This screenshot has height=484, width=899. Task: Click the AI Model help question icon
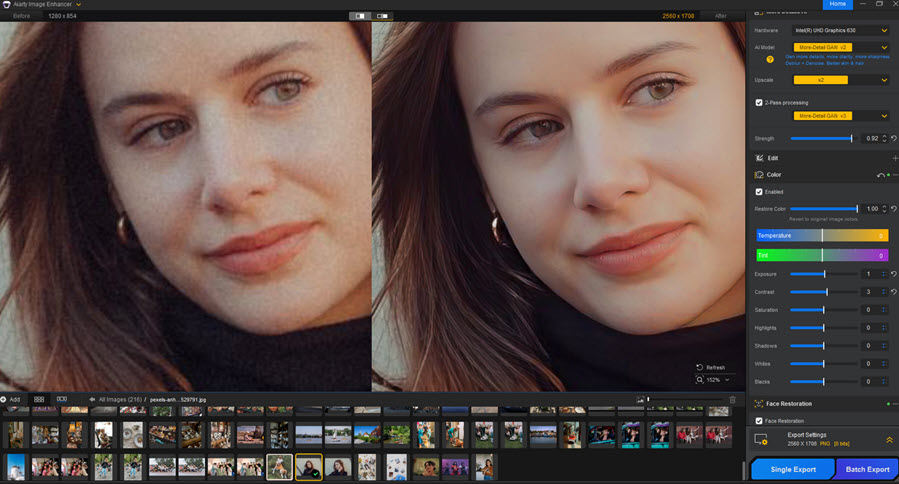point(770,60)
